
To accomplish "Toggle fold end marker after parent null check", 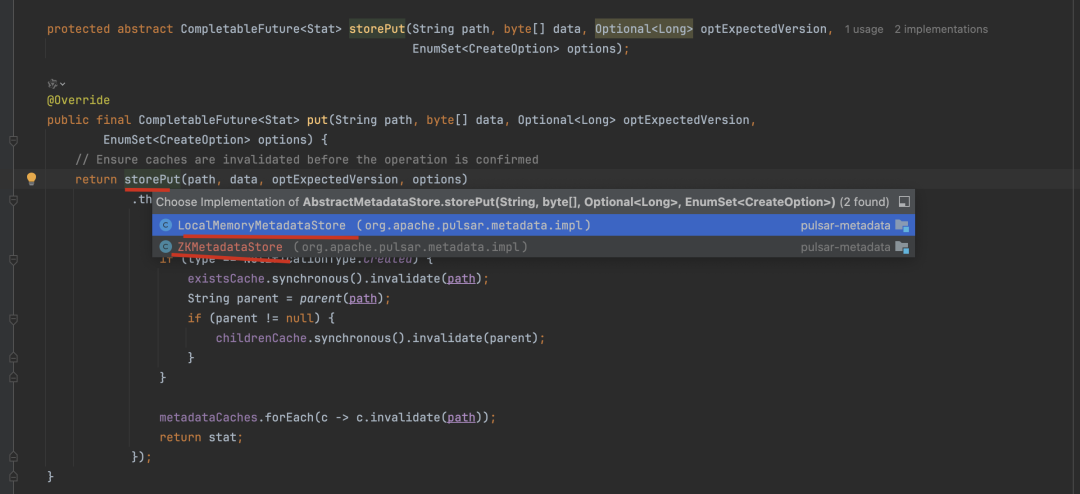I will click(x=12, y=358).
